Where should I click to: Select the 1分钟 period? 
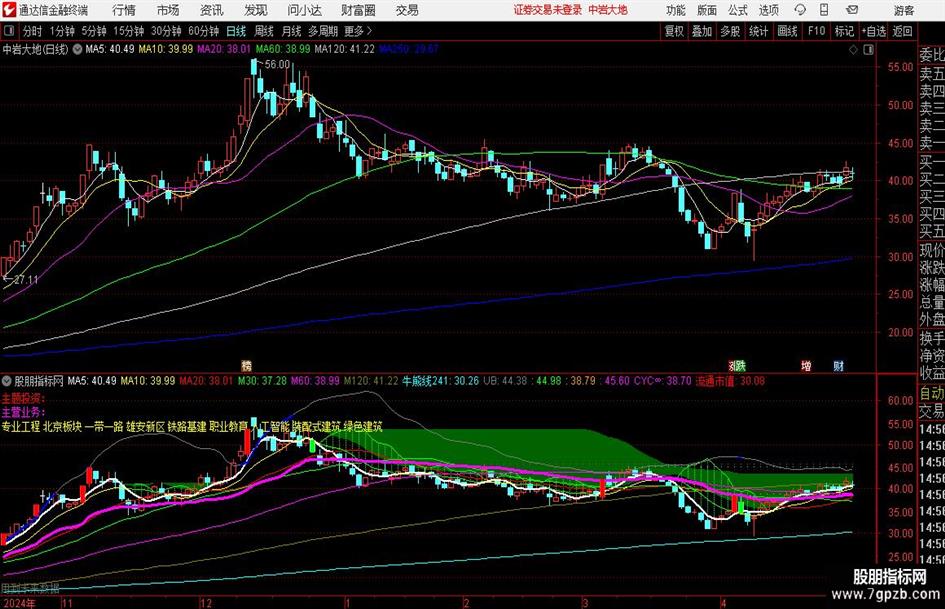pyautogui.click(x=62, y=31)
